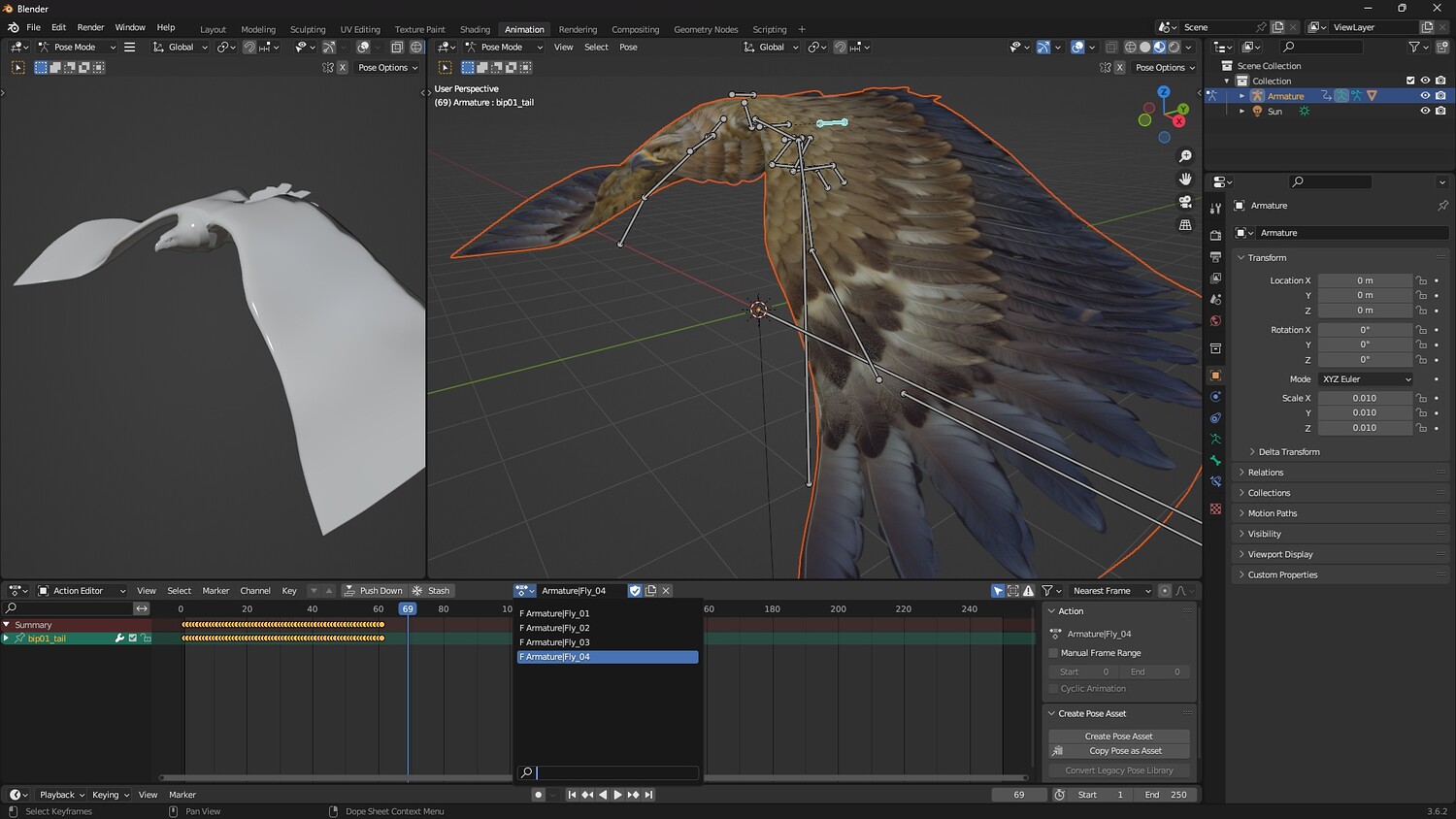Toggle Collection exclude checkbox in outliner
The image size is (1456, 819).
(x=1410, y=81)
